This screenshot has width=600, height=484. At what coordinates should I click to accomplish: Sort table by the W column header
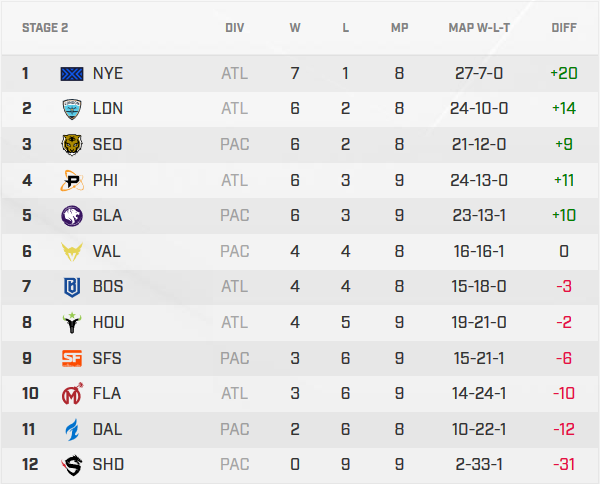point(295,28)
